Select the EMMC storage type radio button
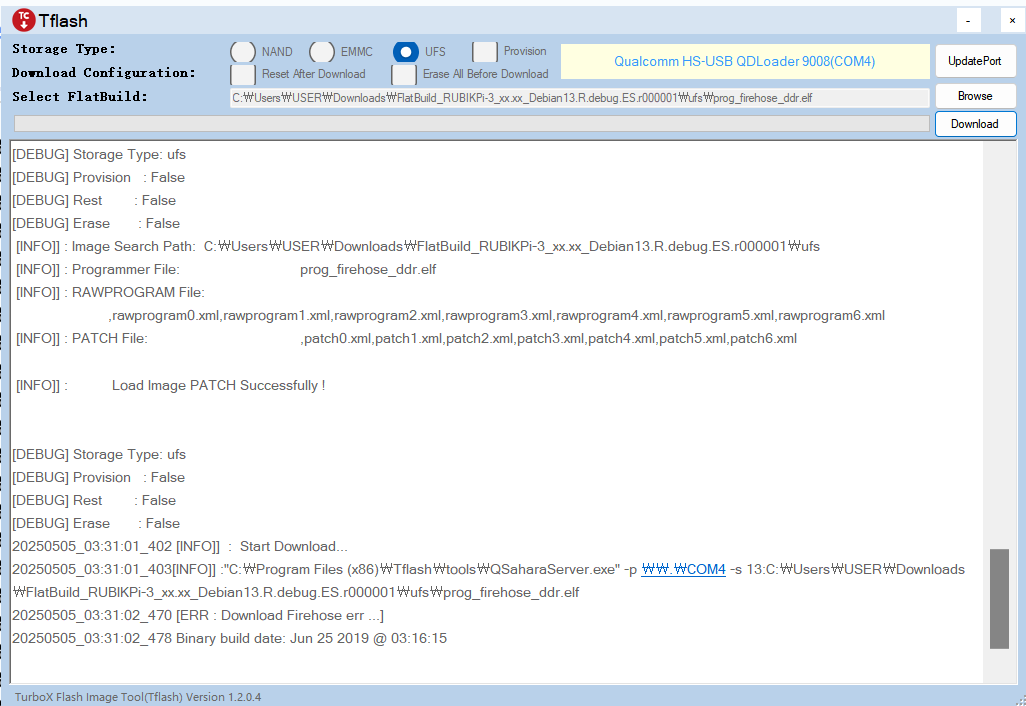 [x=321, y=51]
